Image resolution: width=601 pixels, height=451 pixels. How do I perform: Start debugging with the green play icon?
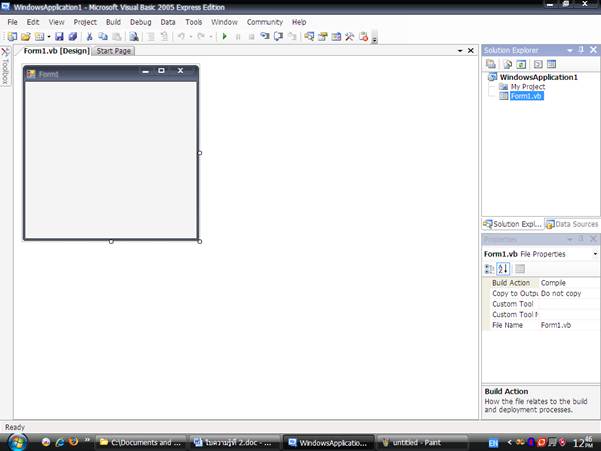(x=225, y=36)
